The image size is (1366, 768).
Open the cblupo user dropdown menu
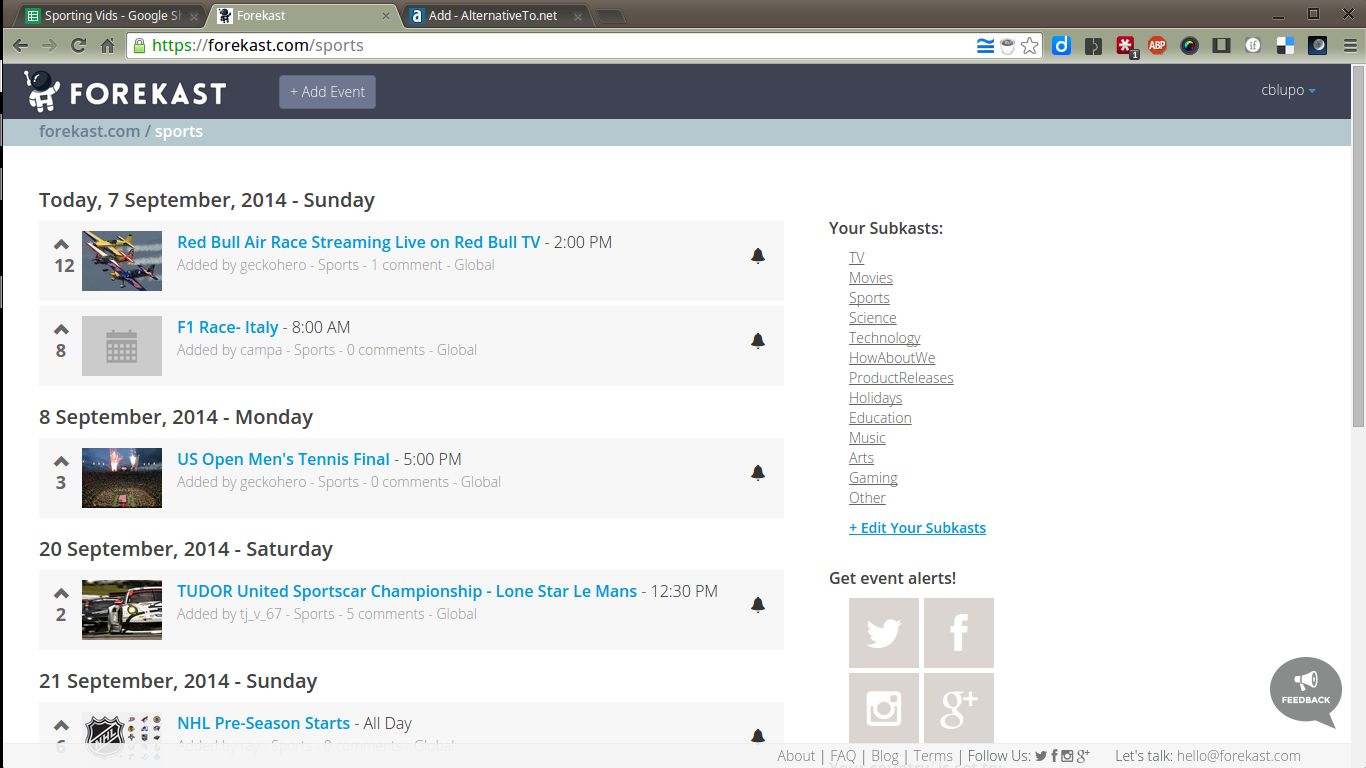(x=1288, y=90)
